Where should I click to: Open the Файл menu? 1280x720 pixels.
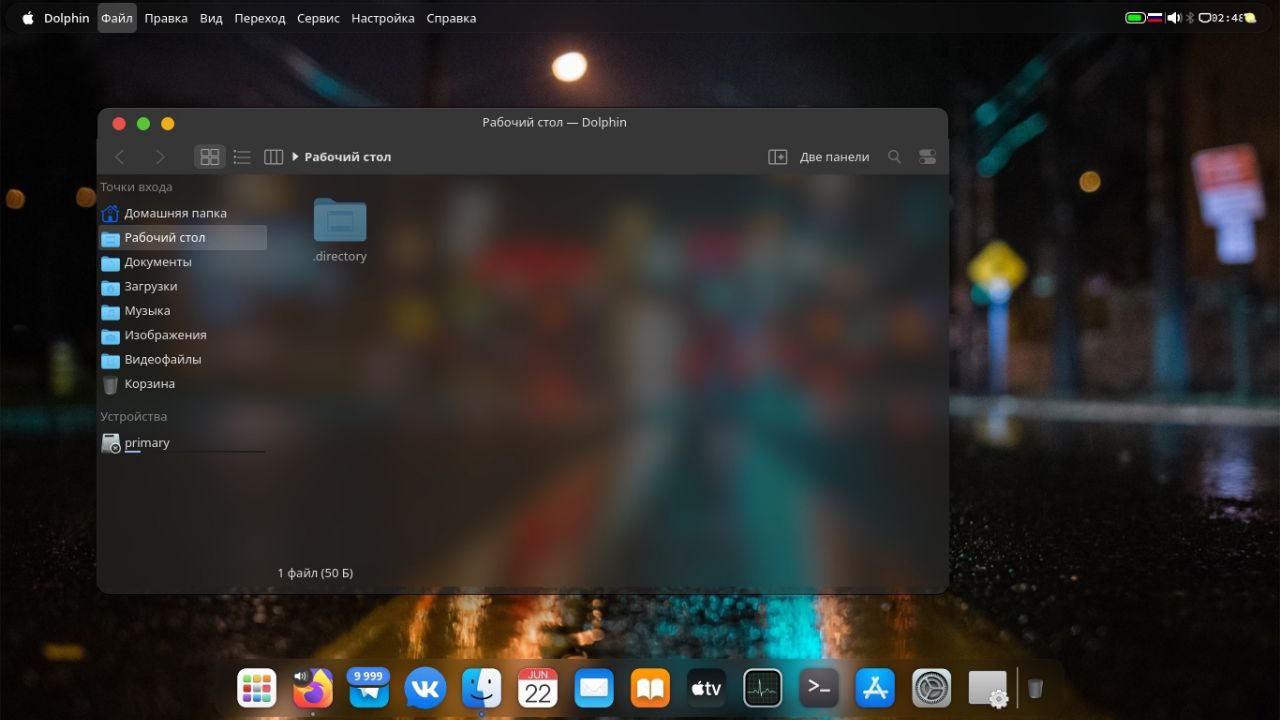point(117,18)
